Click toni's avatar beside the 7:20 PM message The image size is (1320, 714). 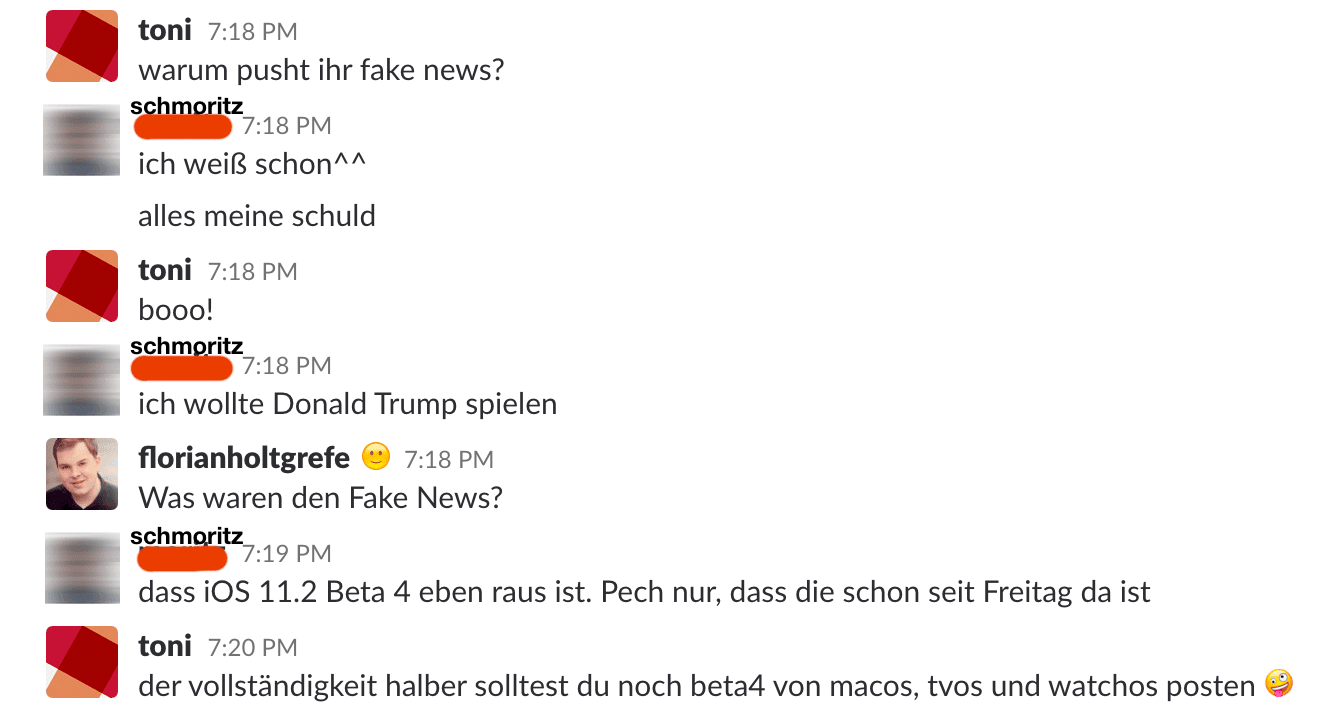(82, 662)
